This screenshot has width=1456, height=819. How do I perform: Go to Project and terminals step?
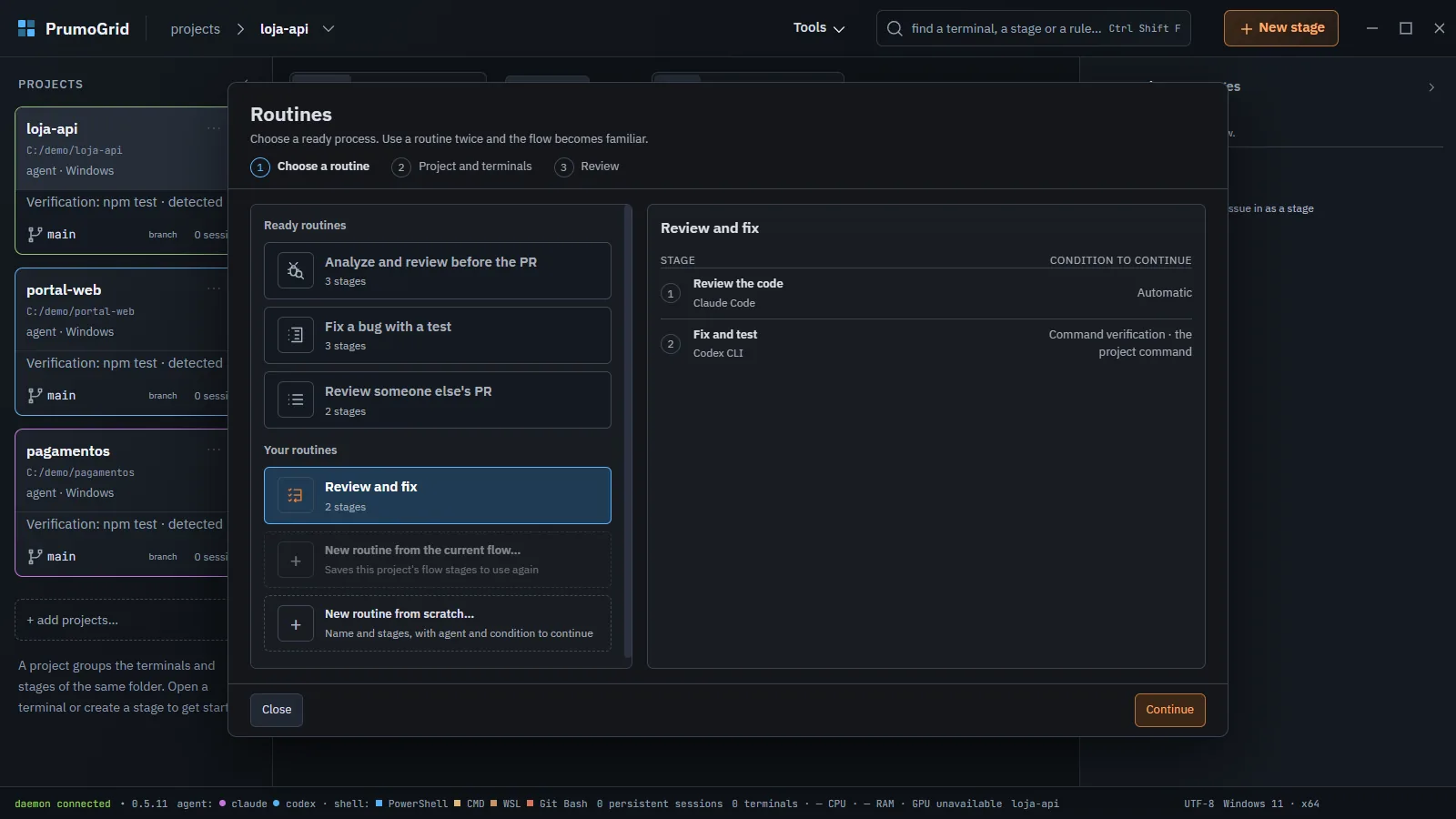(x=462, y=167)
